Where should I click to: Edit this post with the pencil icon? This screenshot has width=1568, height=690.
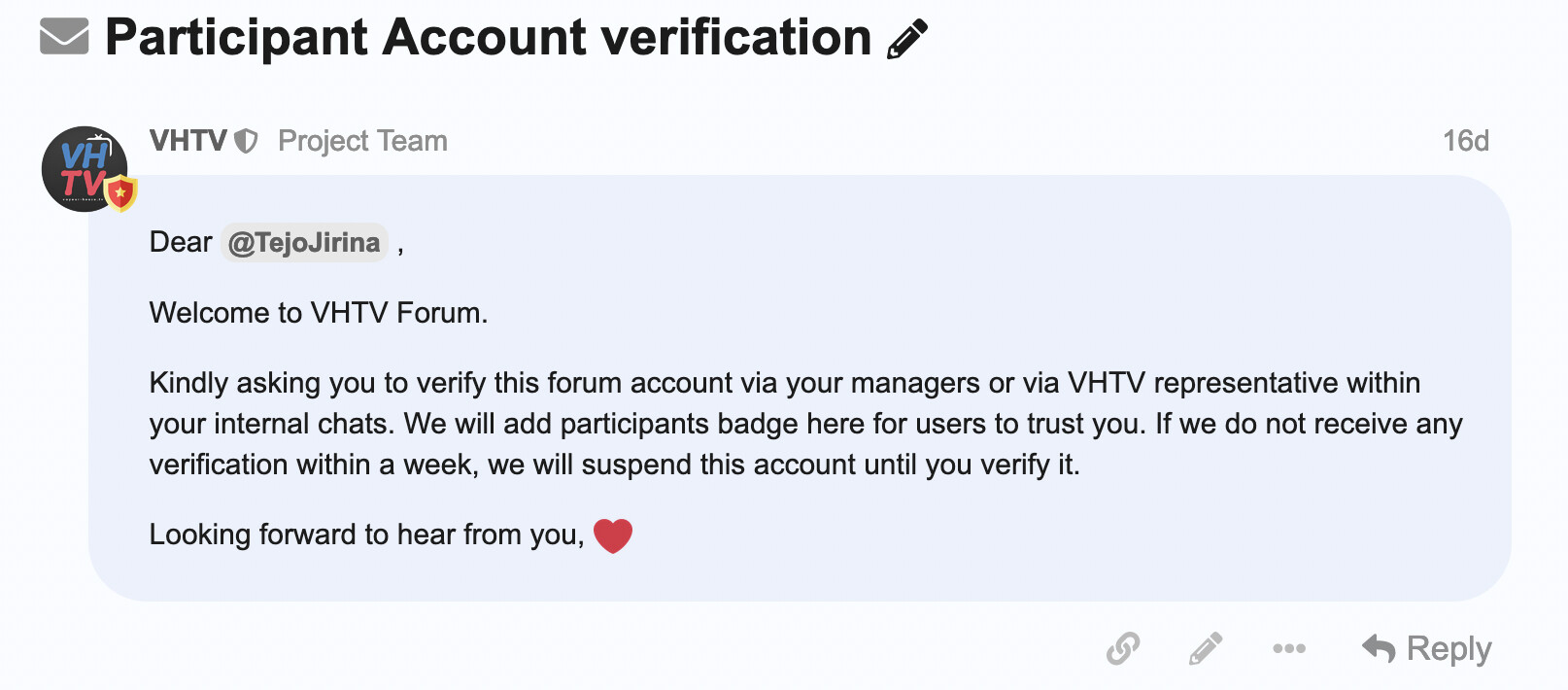pos(1206,648)
